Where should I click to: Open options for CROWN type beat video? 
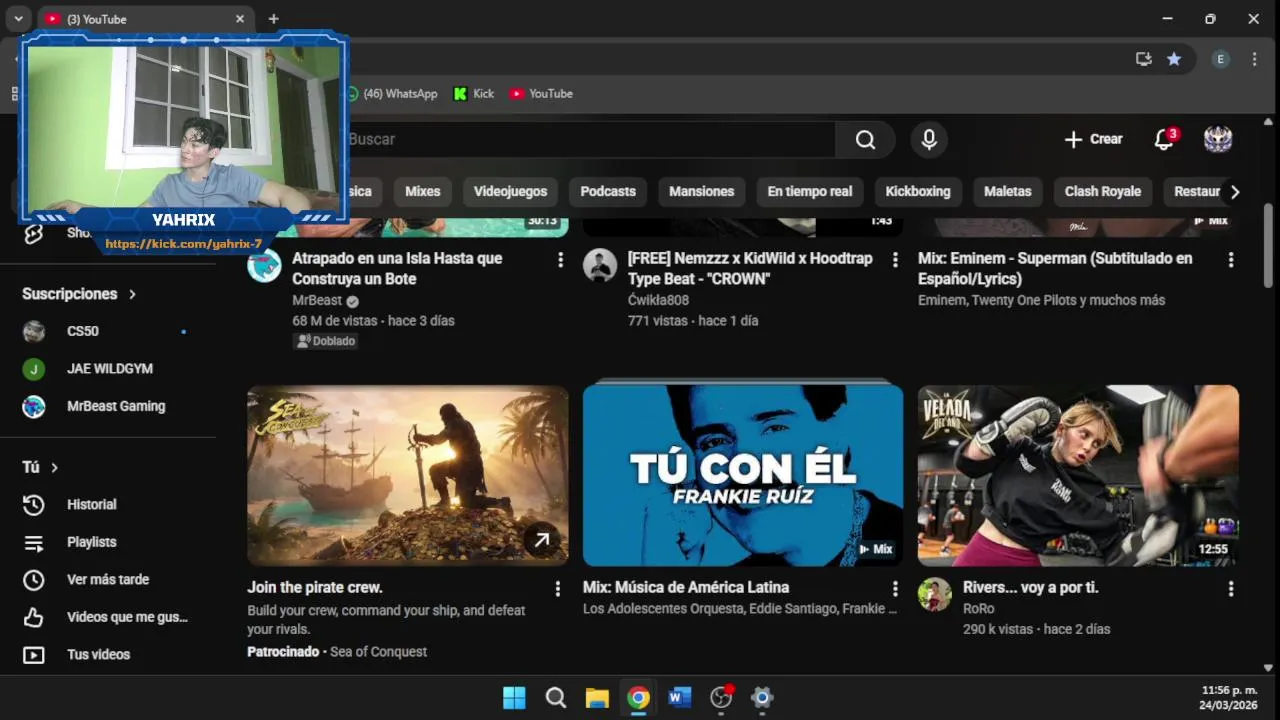tap(895, 260)
